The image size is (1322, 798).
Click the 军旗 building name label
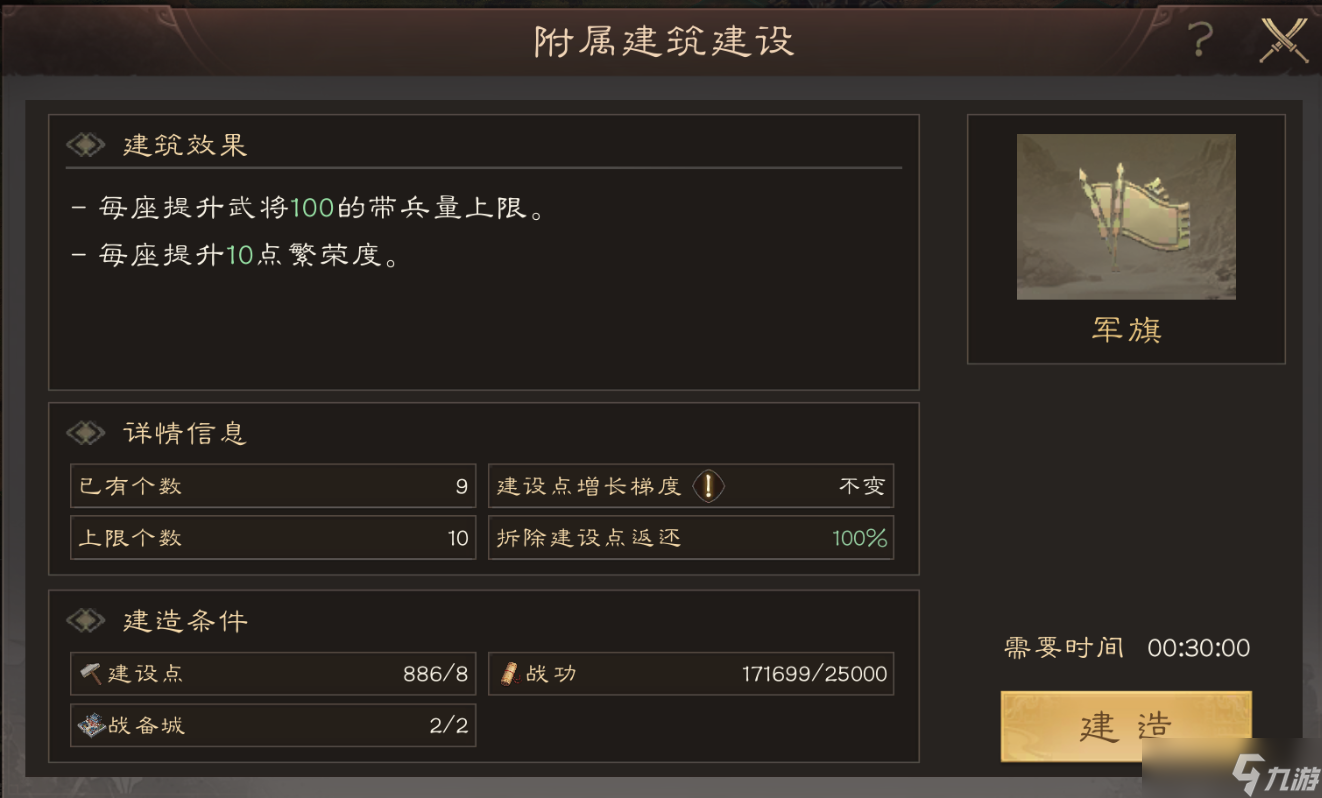click(x=1127, y=330)
